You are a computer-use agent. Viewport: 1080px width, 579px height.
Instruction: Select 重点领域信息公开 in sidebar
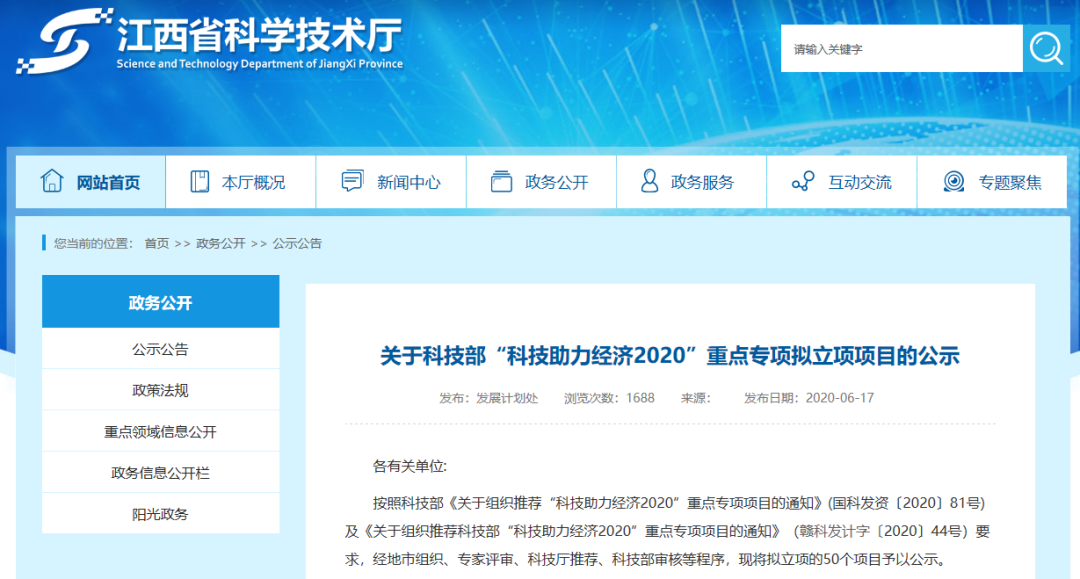click(x=160, y=432)
